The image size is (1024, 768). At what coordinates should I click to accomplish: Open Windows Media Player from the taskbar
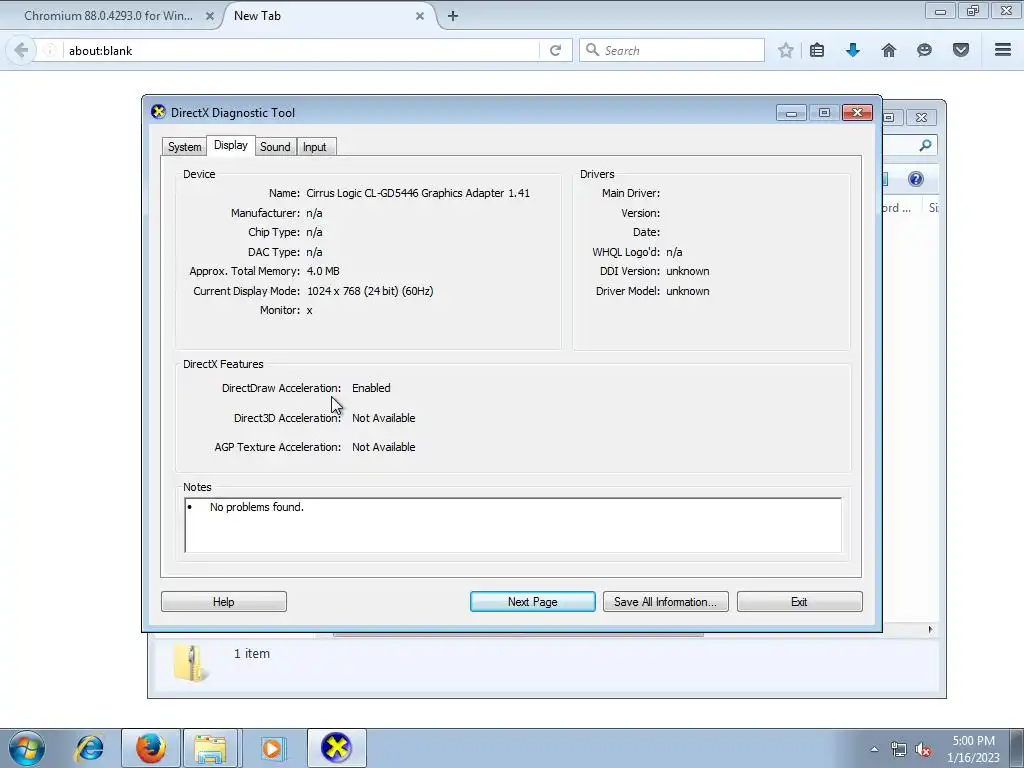pos(272,748)
